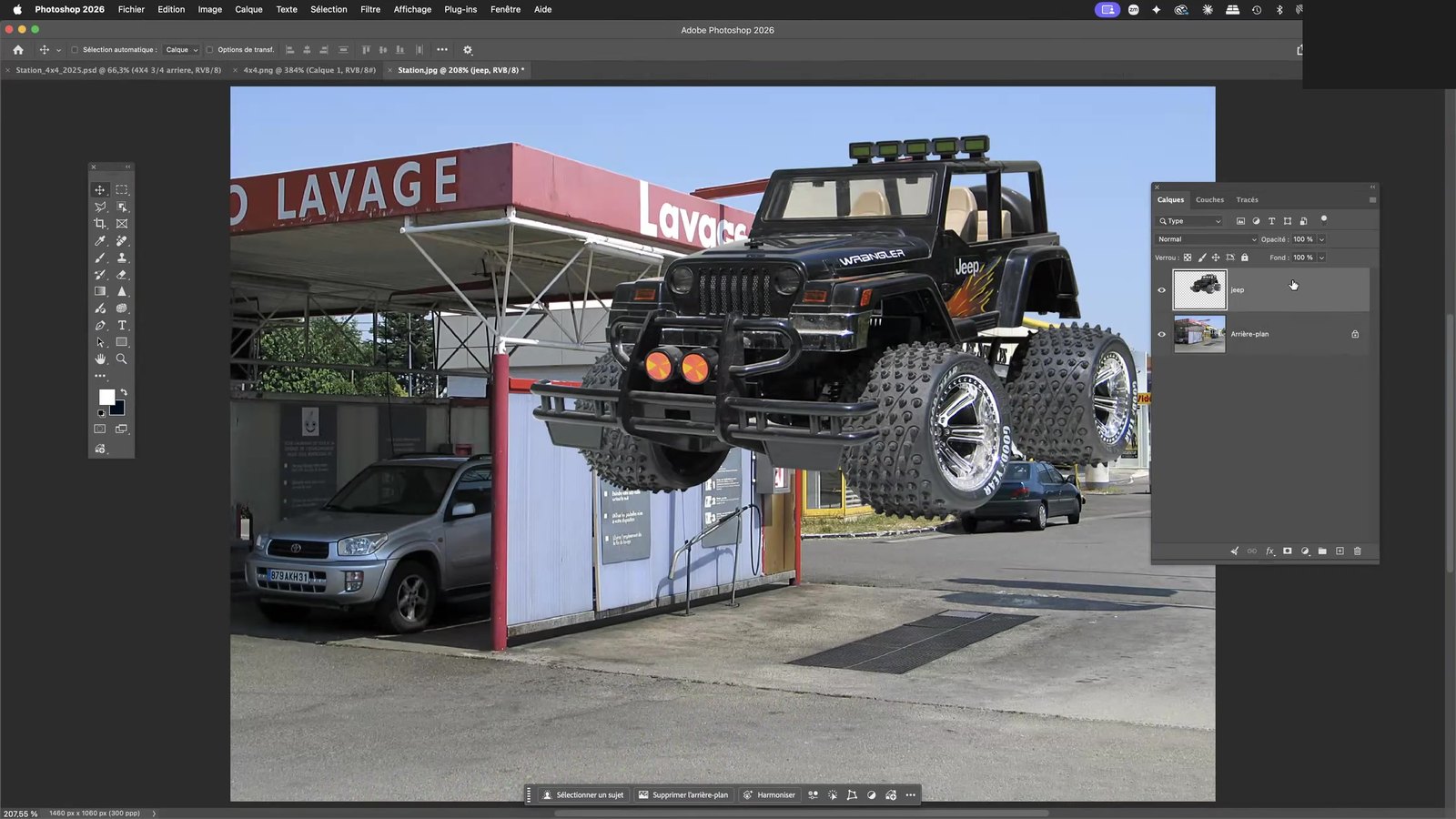1456x819 pixels.
Task: Select the Type tool in the toolbox
Action: point(121,326)
